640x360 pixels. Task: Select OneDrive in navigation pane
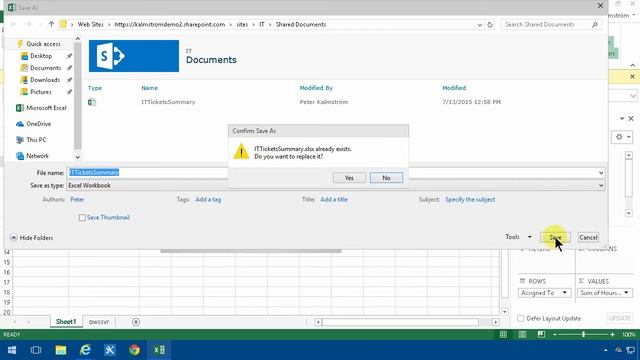38,124
